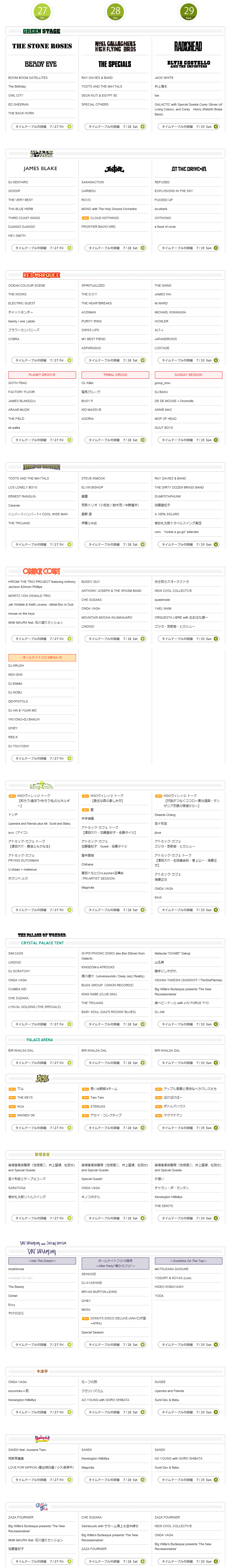Click the Orange Court logo
Image resolution: width=232 pixels, height=1568 pixels.
41,571
